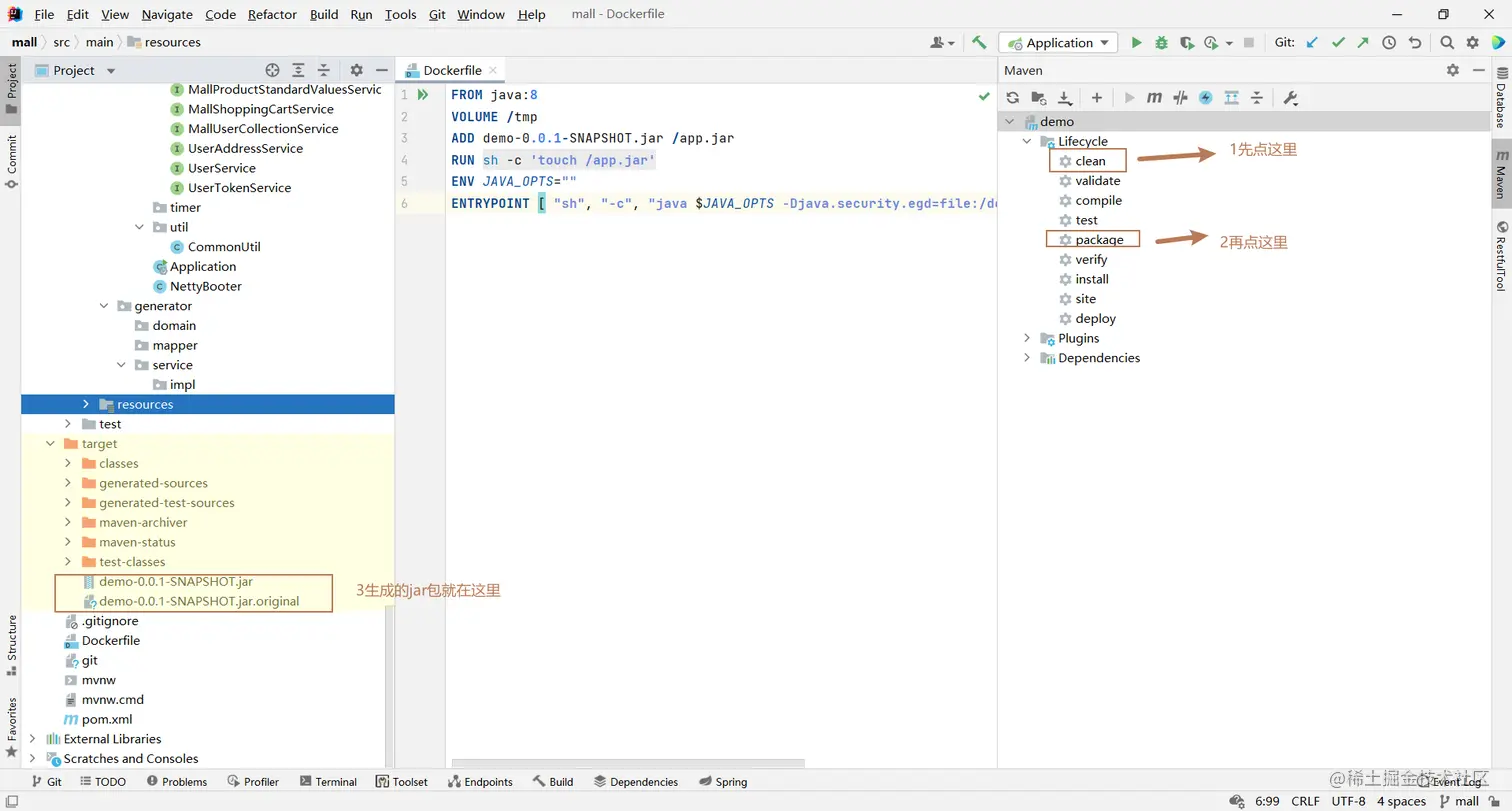Collapse the target folder
Screen dimensions: 1512x811
pos(51,444)
